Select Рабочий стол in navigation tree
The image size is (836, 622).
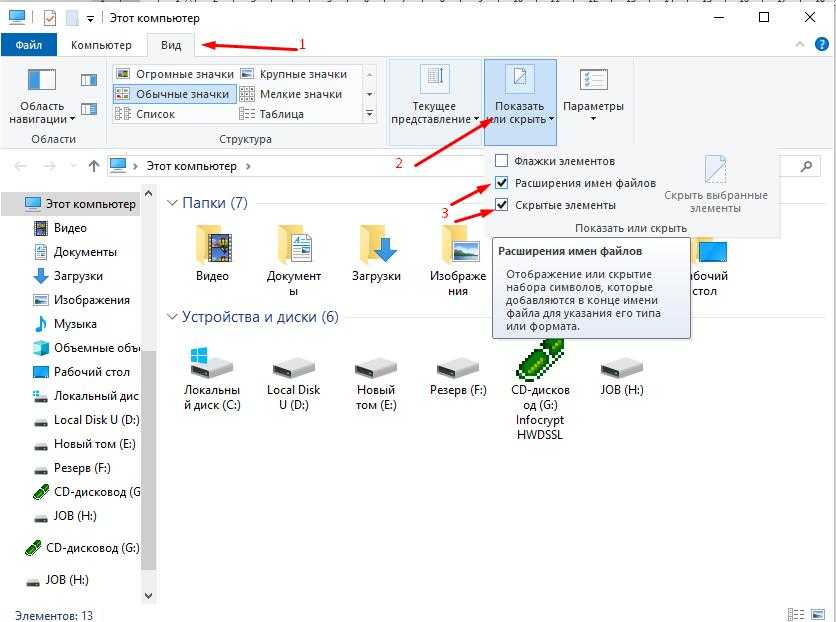click(81, 372)
